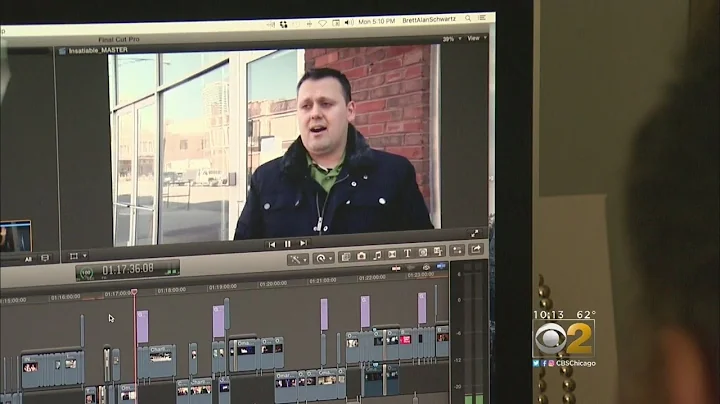Viewport: 720px width, 404px height.
Task: Open Background Tasks 100 percent indicator
Action: 86,273
